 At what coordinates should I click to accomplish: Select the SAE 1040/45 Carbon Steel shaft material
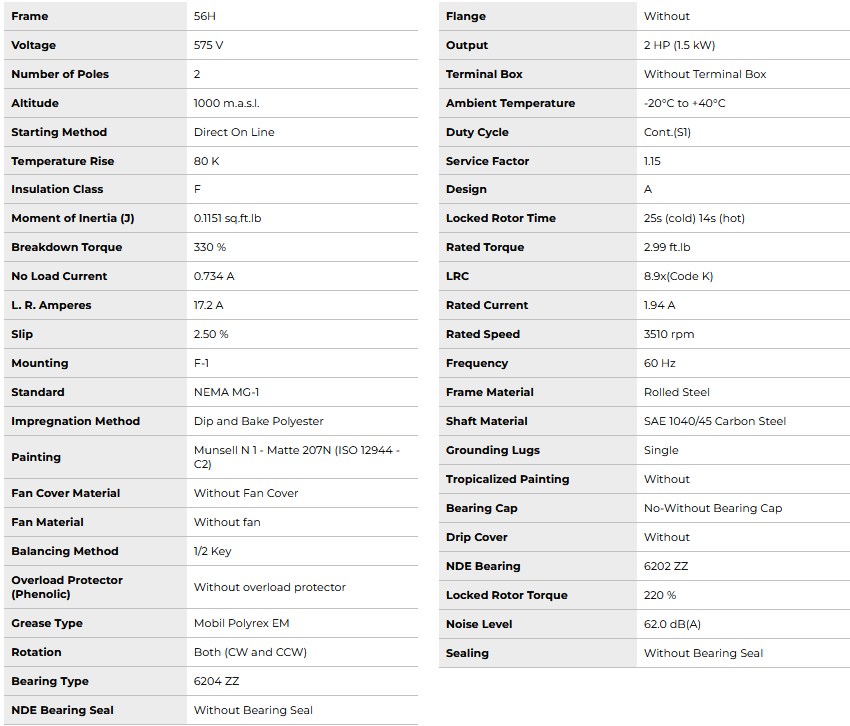(x=715, y=421)
